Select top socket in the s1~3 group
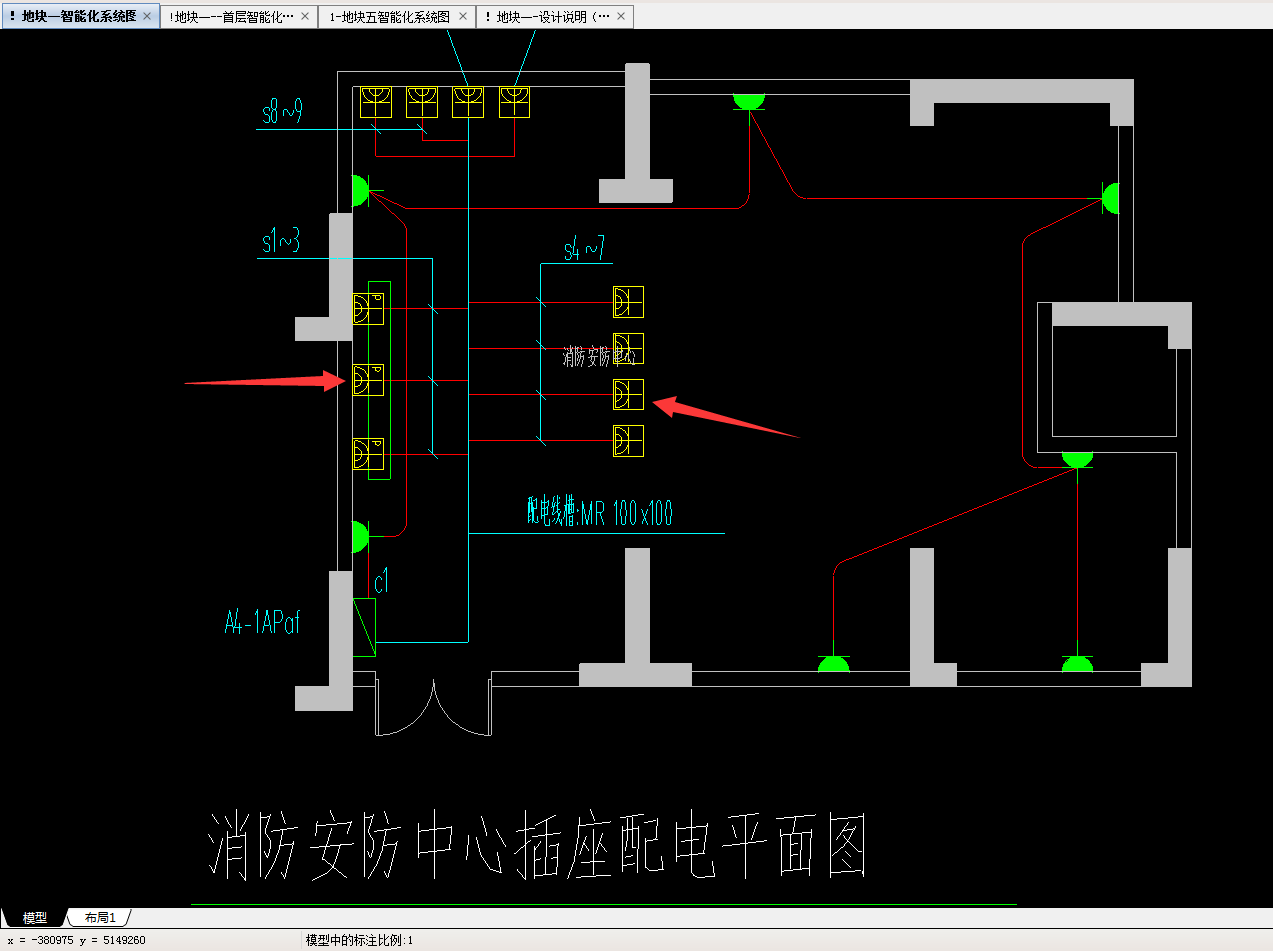The image size is (1273, 951). pos(368,309)
